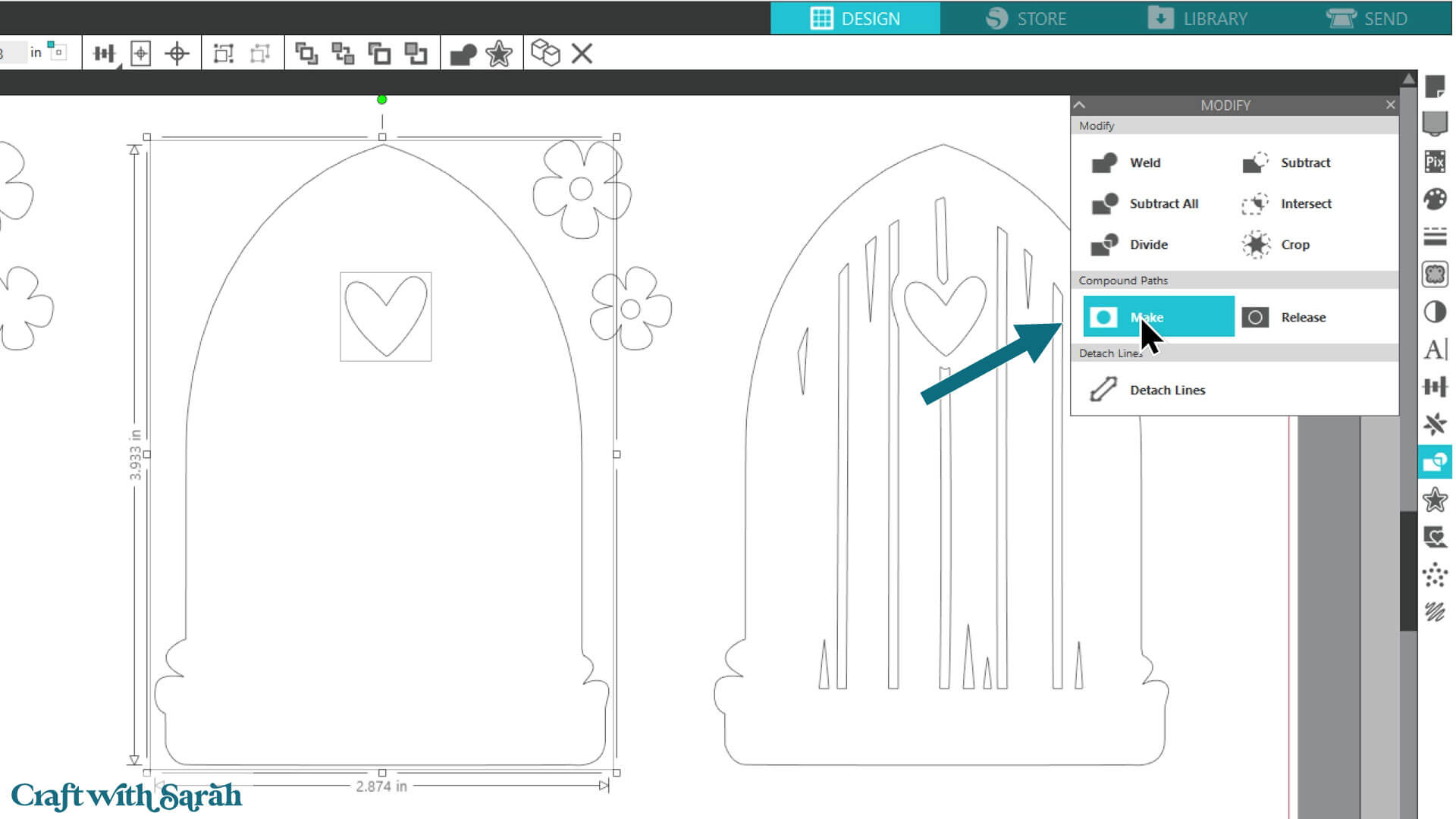Screen dimensions: 1456x819
Task: Open the Library tab
Action: click(1197, 18)
